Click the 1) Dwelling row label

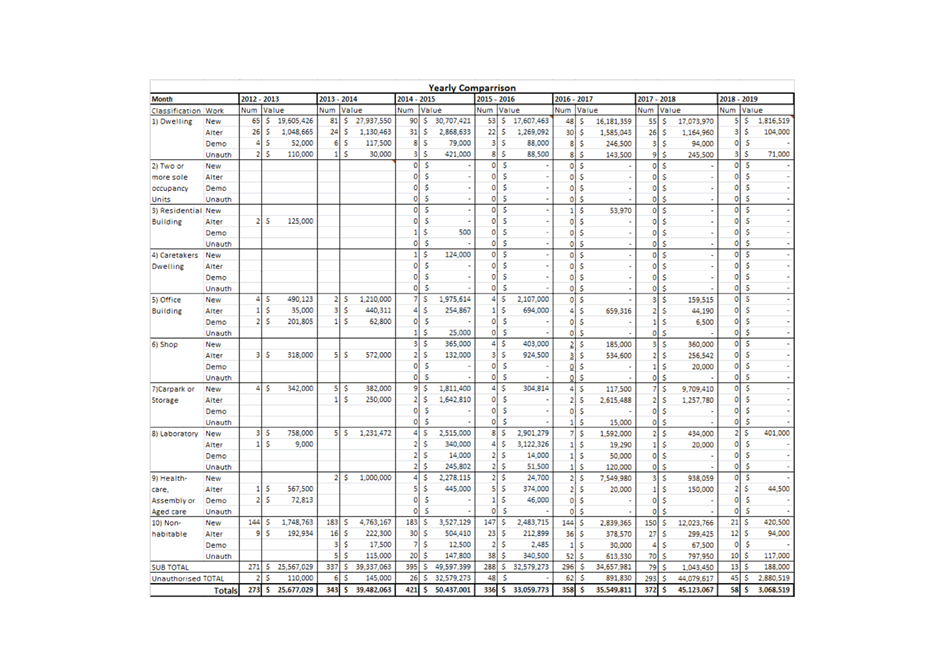coord(172,121)
